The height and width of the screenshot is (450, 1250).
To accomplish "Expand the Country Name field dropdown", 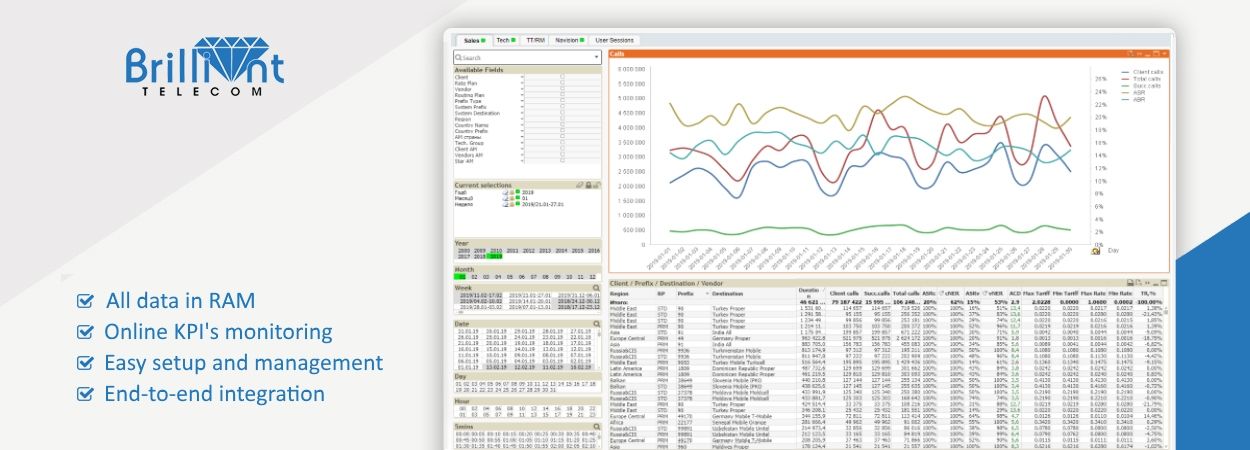I will (522, 125).
